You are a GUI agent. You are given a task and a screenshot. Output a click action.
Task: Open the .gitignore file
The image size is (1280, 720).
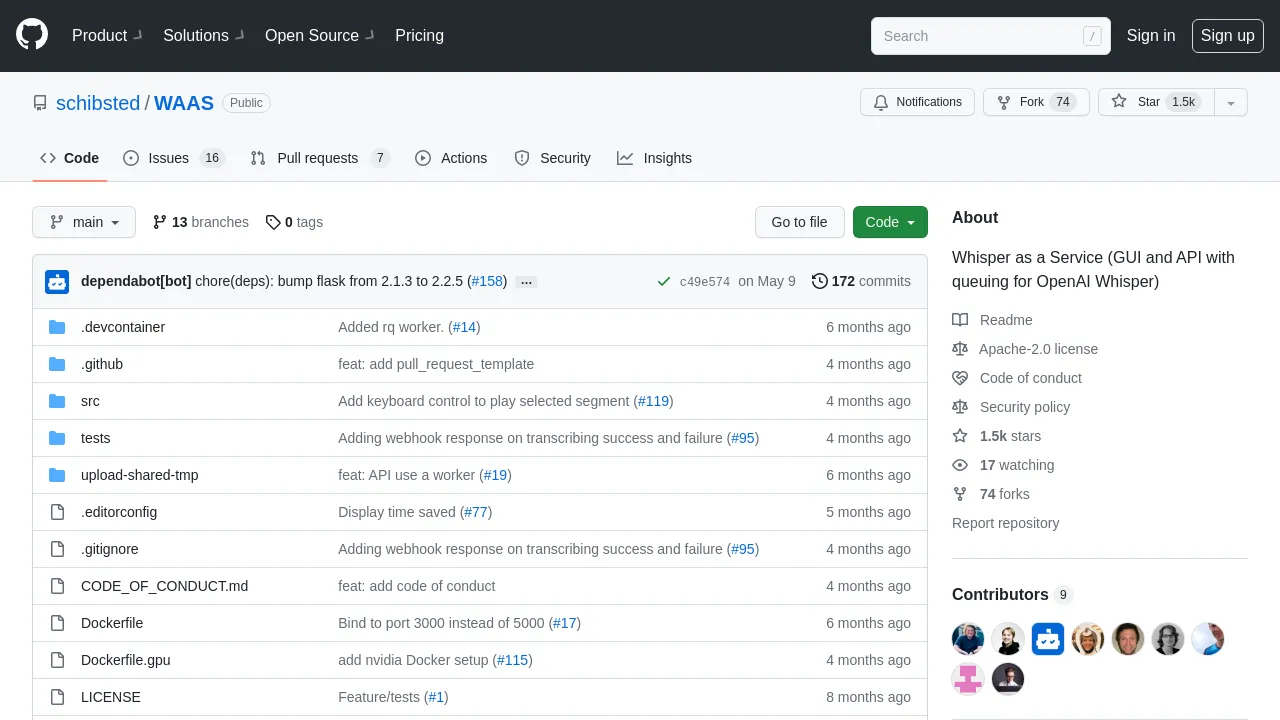110,549
